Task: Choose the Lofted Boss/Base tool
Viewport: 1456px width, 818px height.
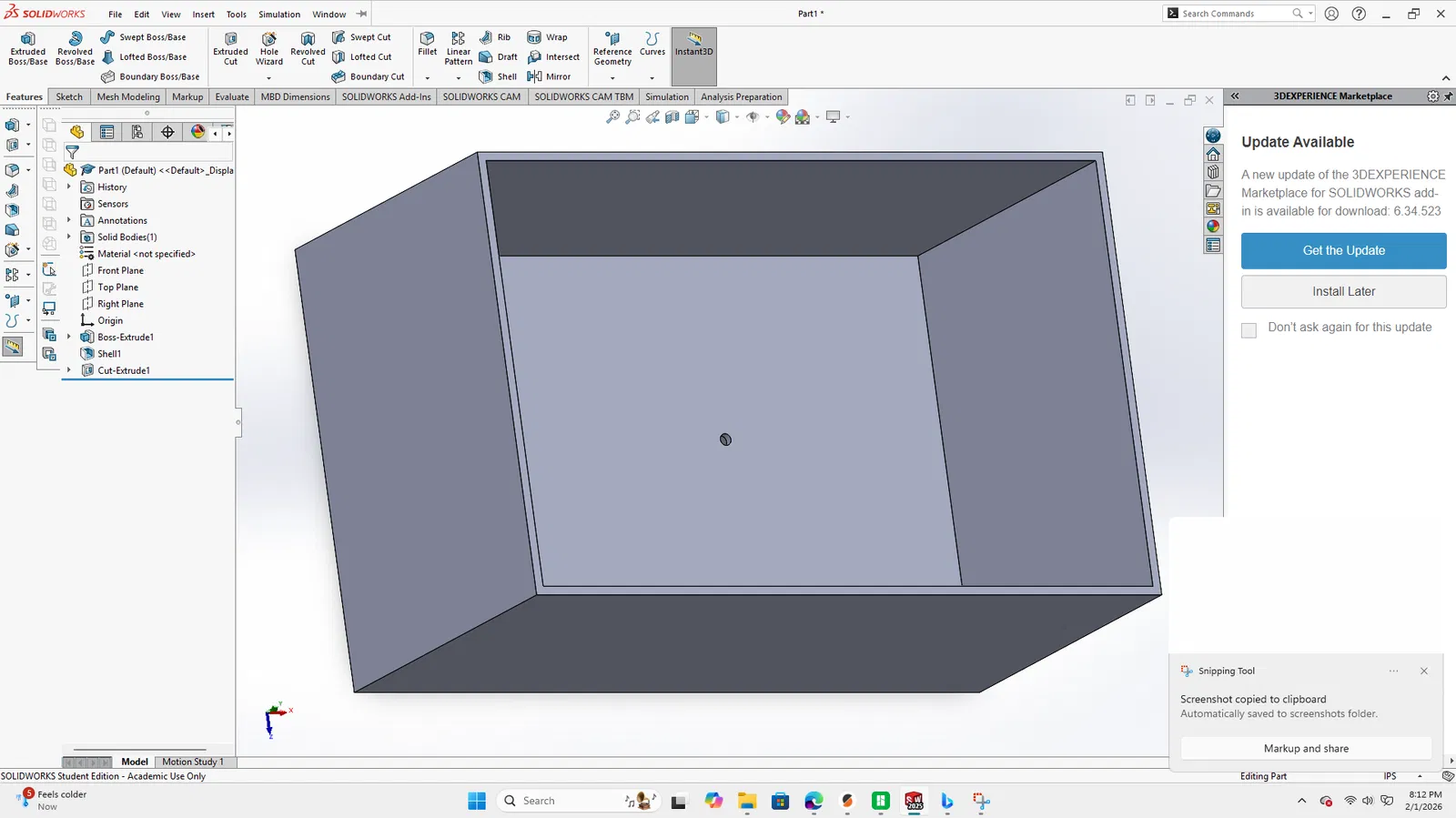Action: [x=144, y=57]
